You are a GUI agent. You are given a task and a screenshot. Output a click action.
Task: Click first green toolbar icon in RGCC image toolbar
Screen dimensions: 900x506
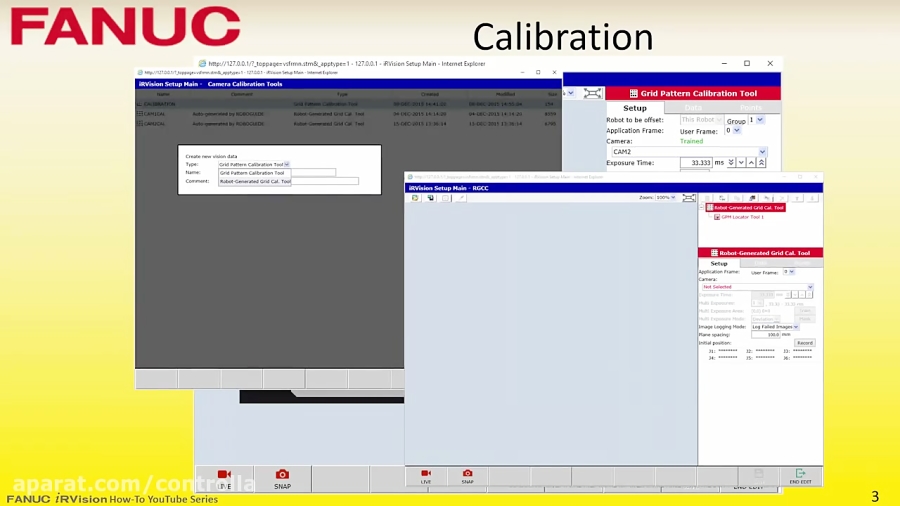click(415, 198)
